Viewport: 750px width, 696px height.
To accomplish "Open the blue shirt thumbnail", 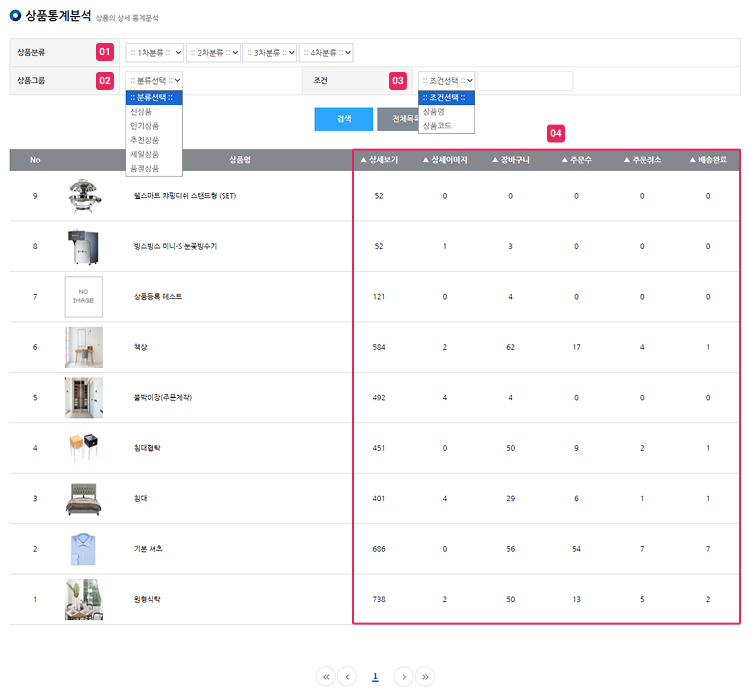I will coord(83,549).
